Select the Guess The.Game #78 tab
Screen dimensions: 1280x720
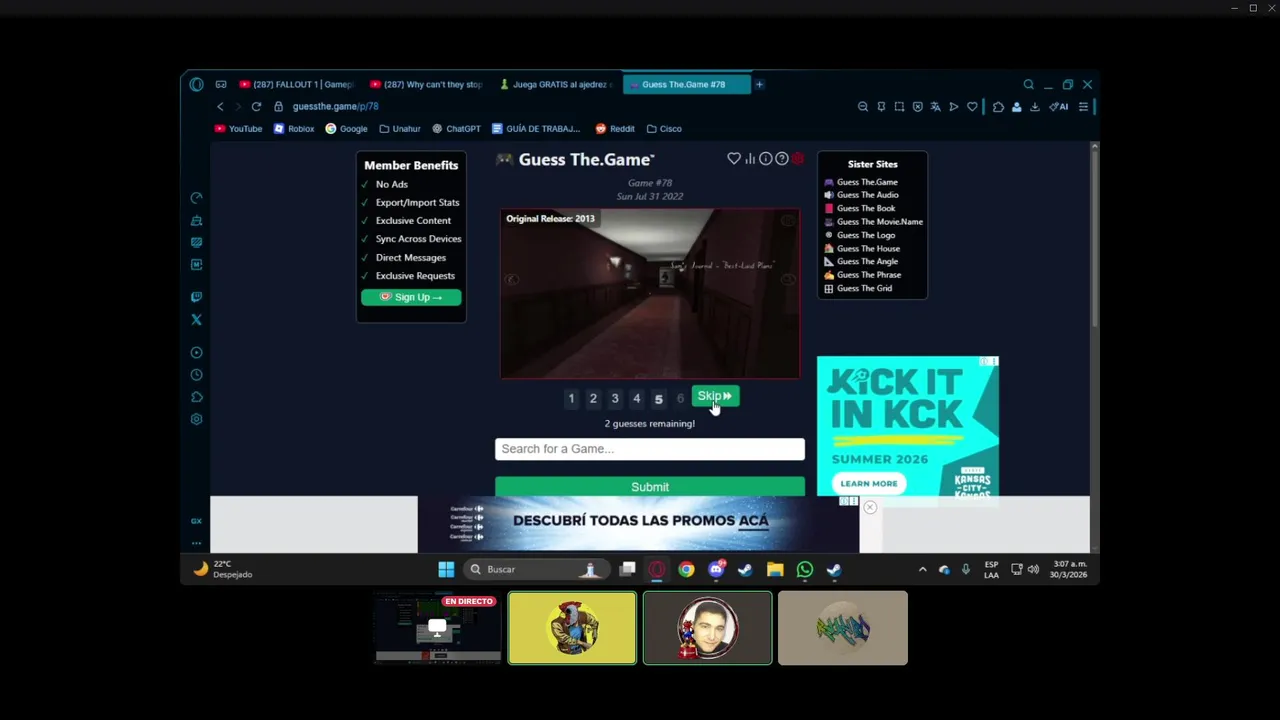[x=686, y=85]
